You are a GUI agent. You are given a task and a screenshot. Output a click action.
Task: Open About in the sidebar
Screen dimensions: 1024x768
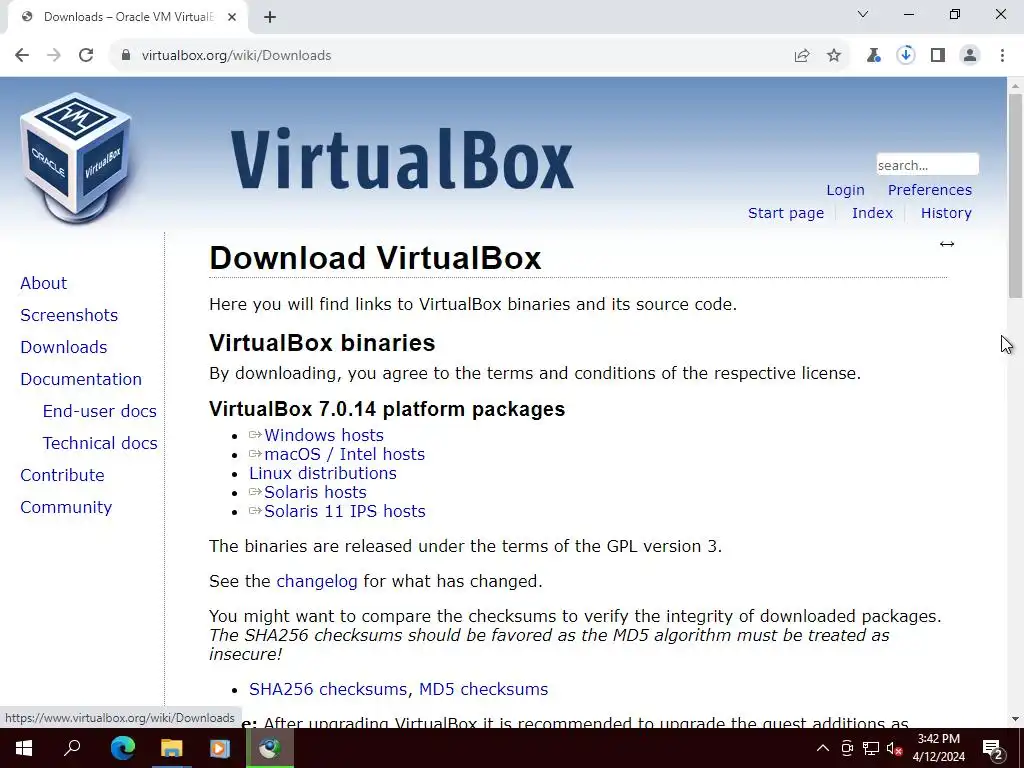43,283
